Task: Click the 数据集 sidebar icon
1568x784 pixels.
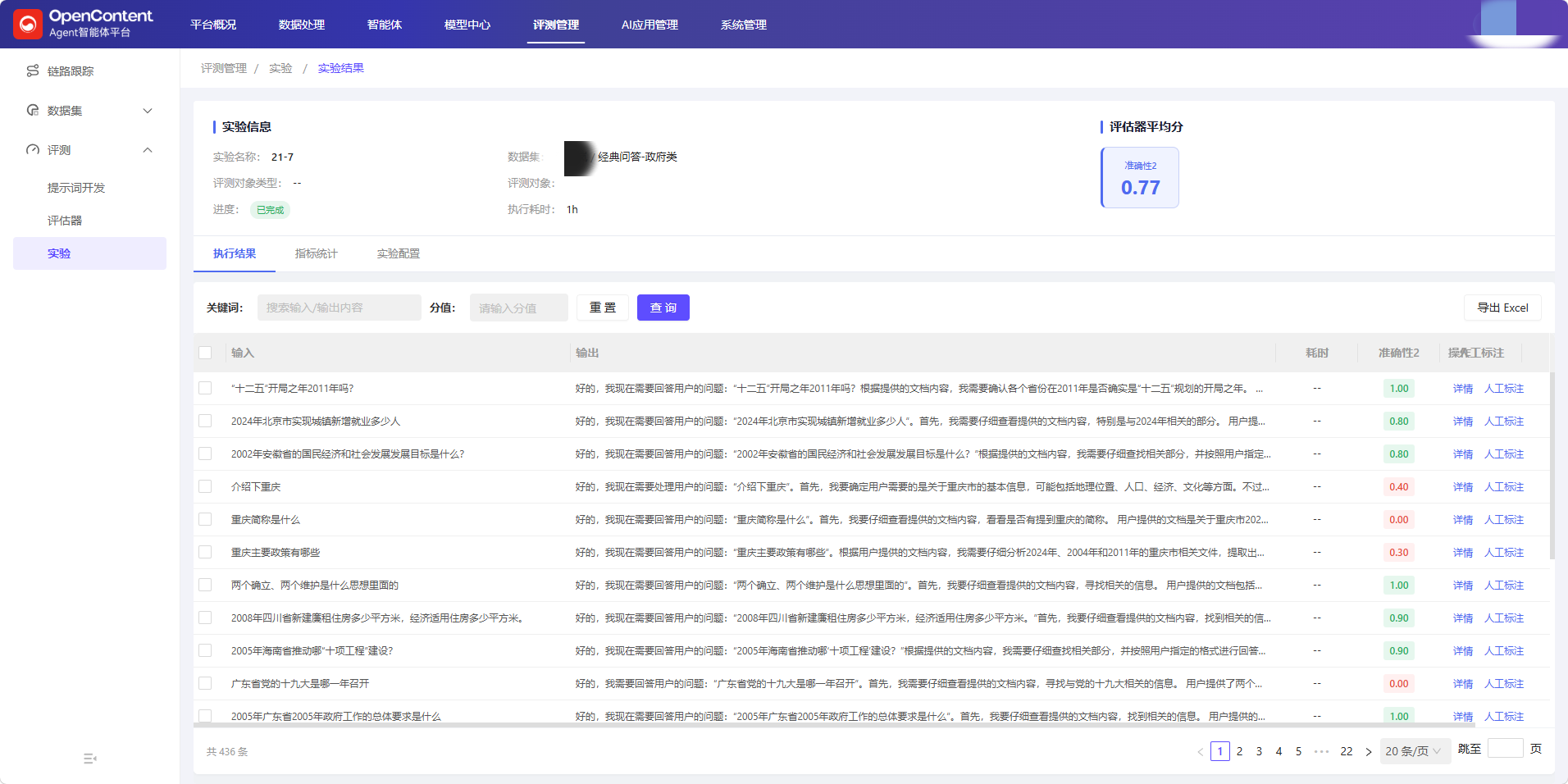Action: click(33, 111)
